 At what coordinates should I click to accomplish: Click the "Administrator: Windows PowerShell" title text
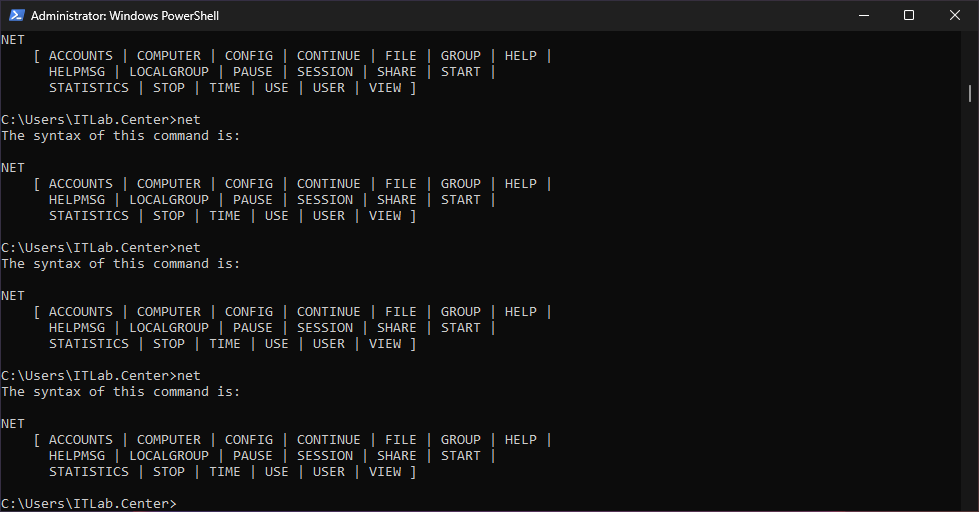[x=125, y=16]
